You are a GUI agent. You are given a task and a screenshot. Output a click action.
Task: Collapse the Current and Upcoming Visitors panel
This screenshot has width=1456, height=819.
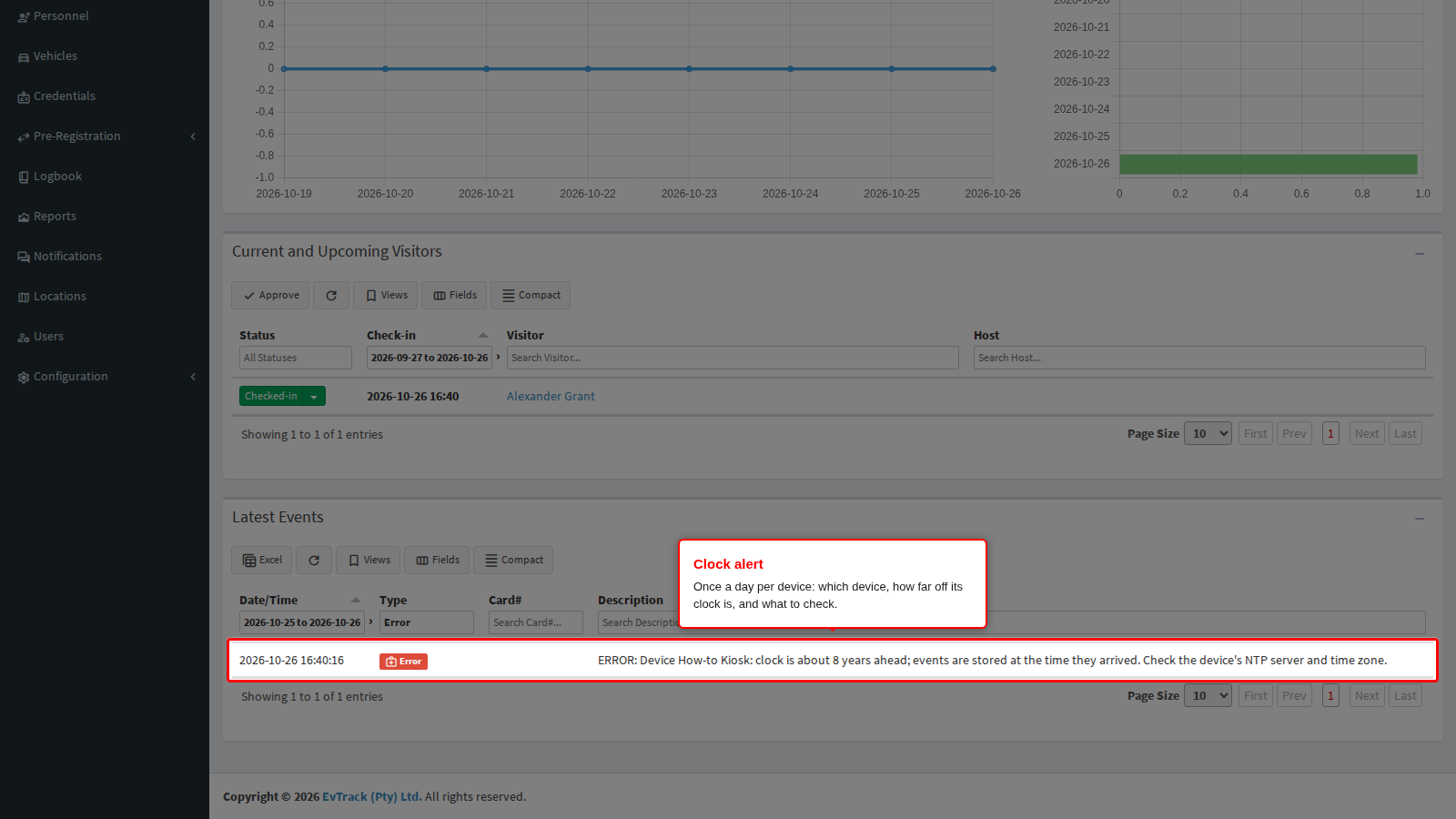(1420, 253)
